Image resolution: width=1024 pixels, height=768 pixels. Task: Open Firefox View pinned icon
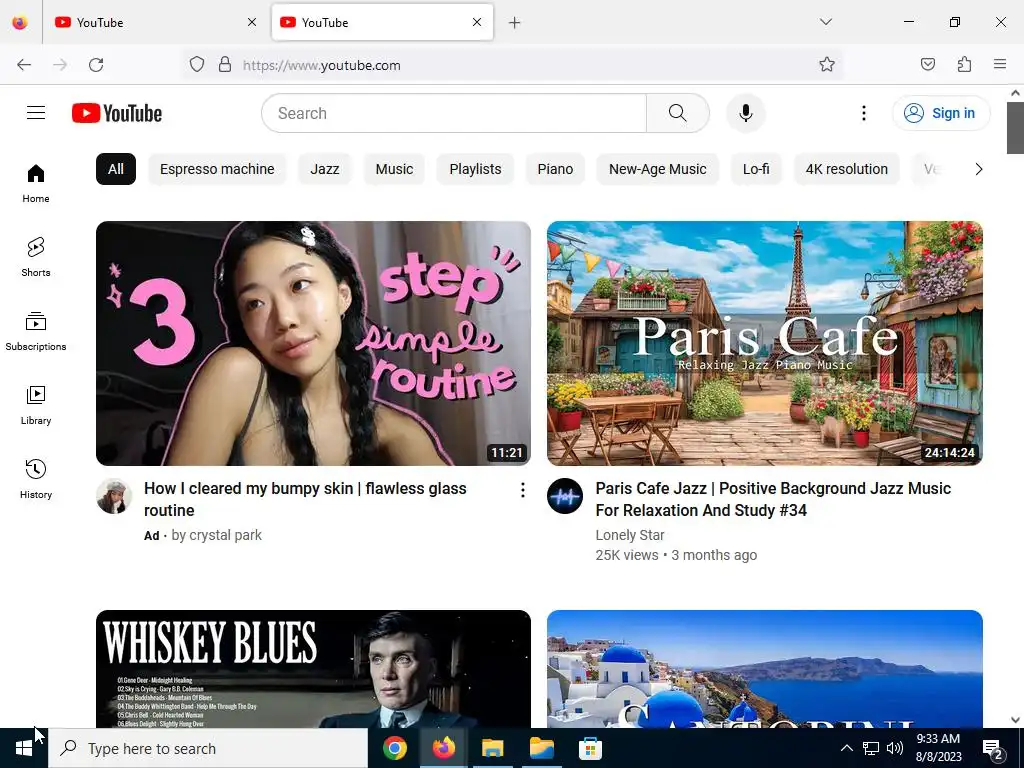(20, 22)
